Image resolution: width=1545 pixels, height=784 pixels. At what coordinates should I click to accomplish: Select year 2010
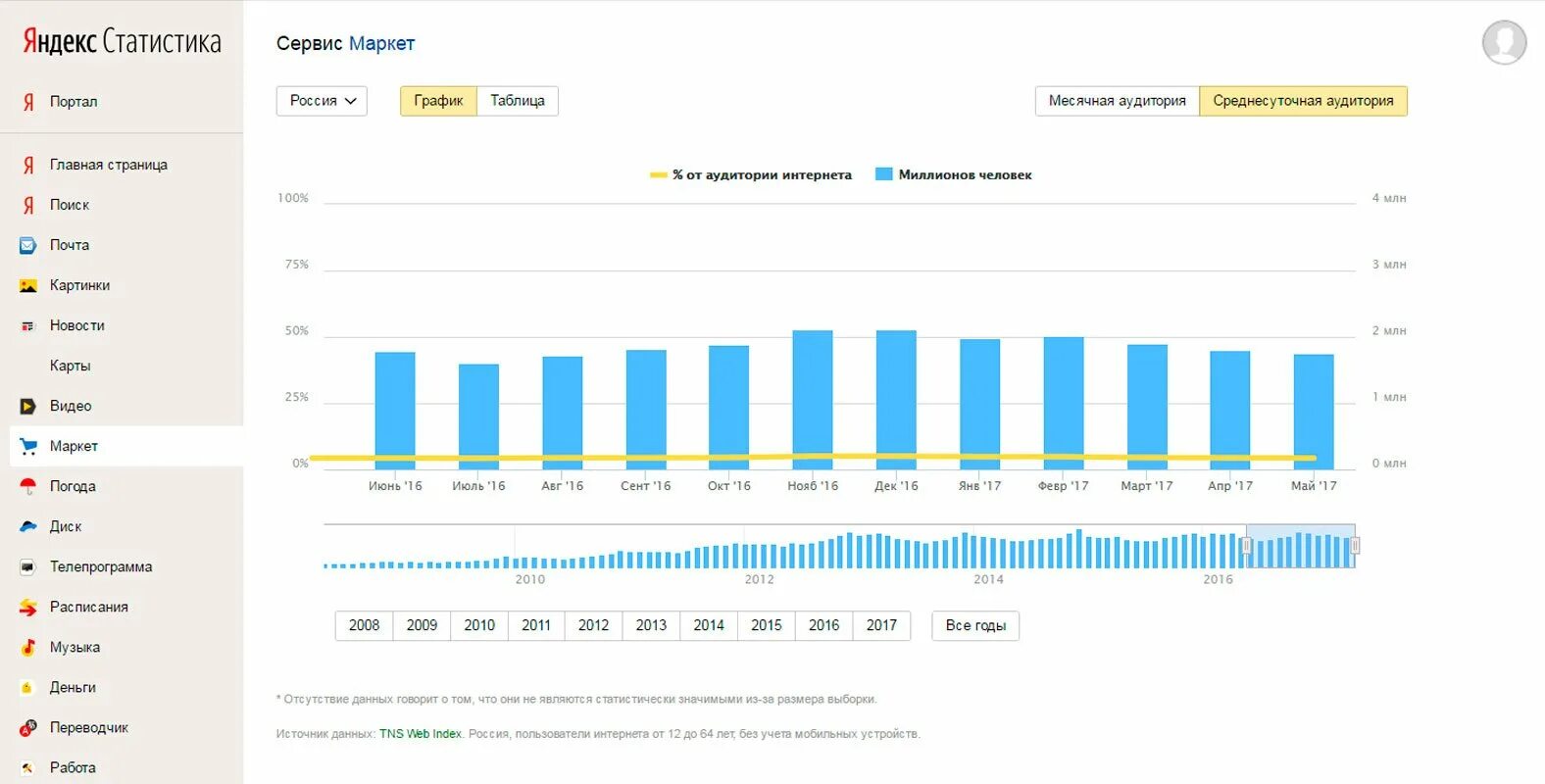pyautogui.click(x=479, y=625)
